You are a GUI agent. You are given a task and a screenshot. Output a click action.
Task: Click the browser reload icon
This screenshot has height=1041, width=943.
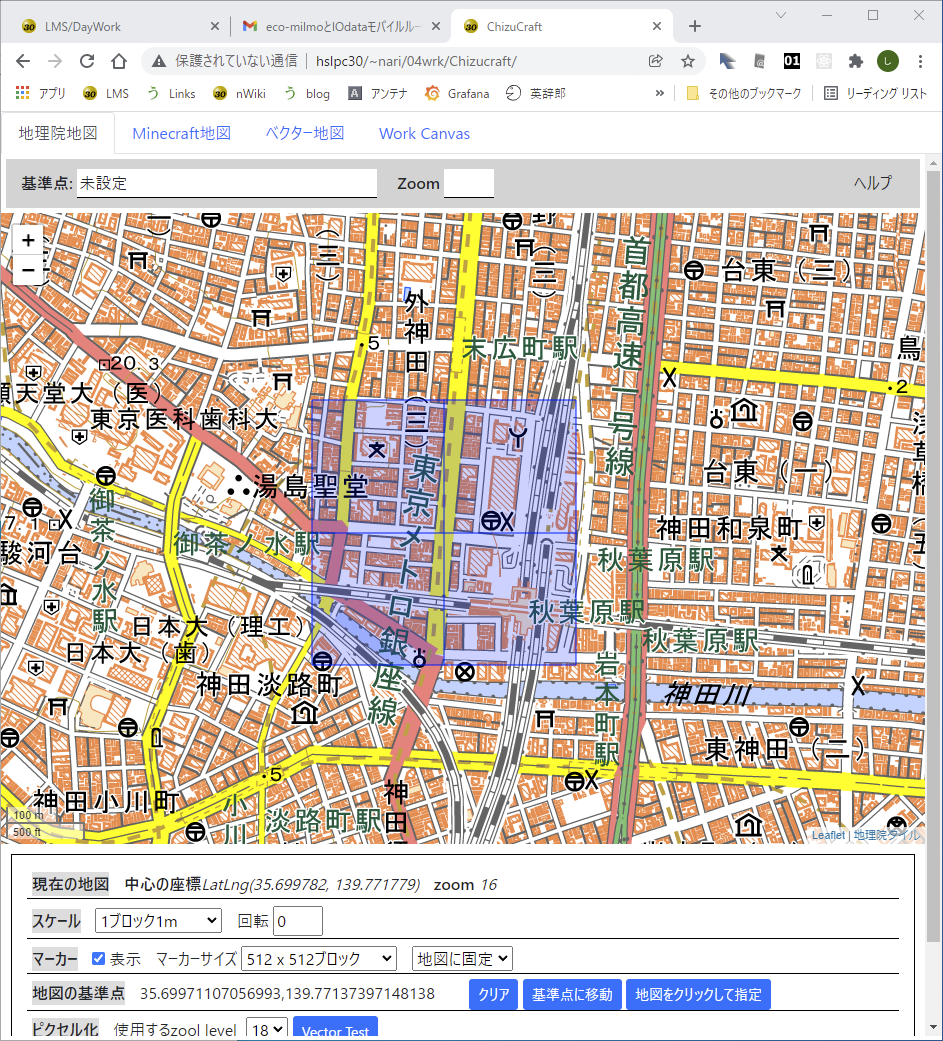point(86,61)
